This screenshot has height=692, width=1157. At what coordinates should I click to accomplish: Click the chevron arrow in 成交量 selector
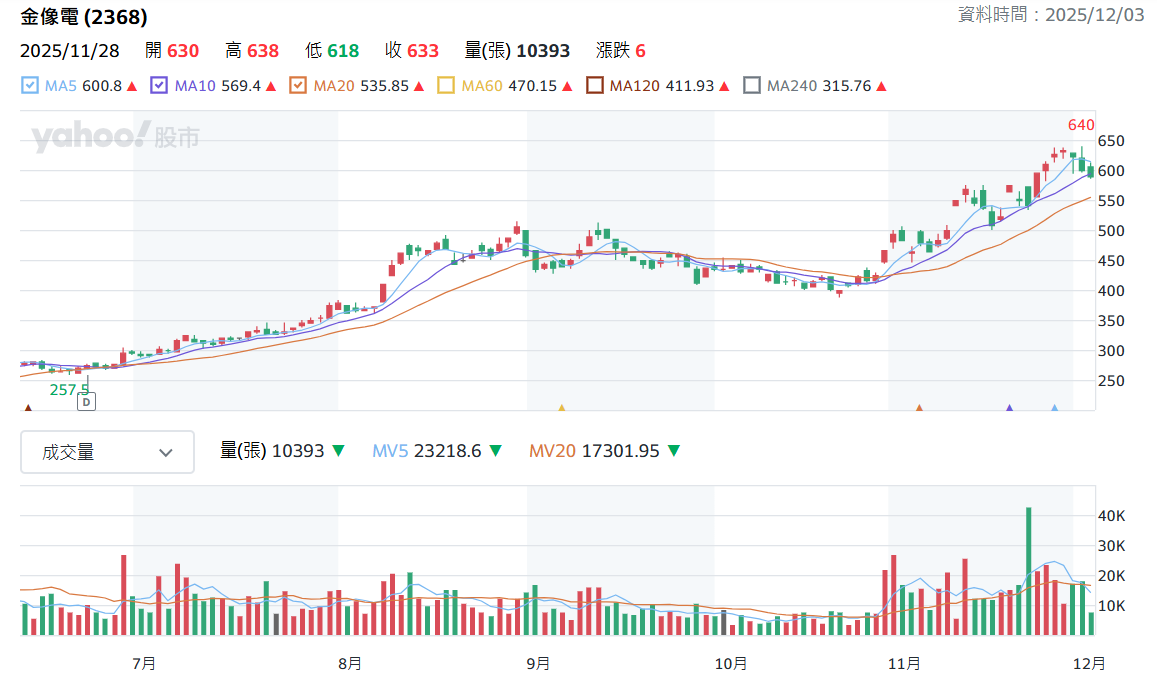pos(166,453)
